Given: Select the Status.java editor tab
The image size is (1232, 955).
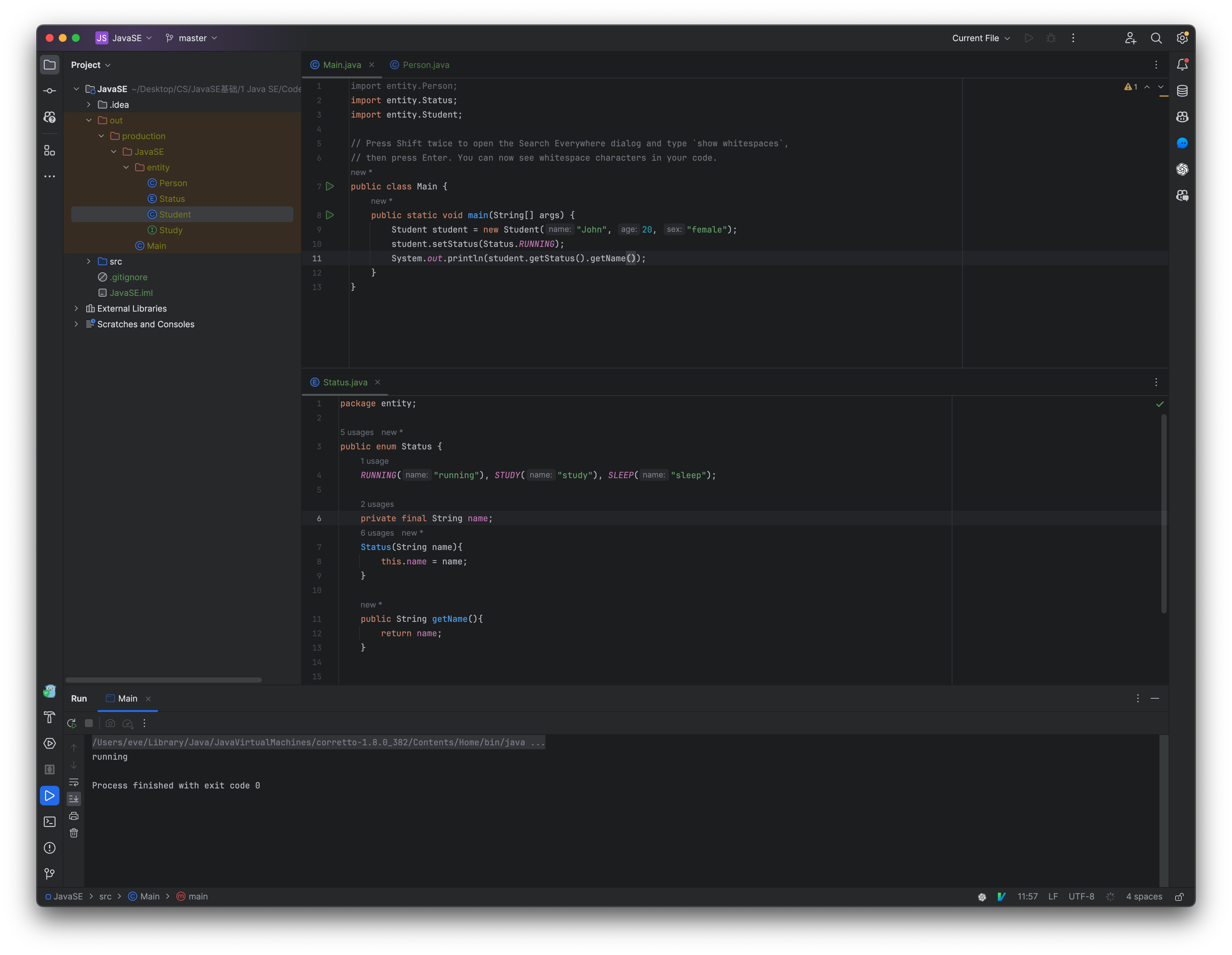Looking at the screenshot, I should click(345, 382).
